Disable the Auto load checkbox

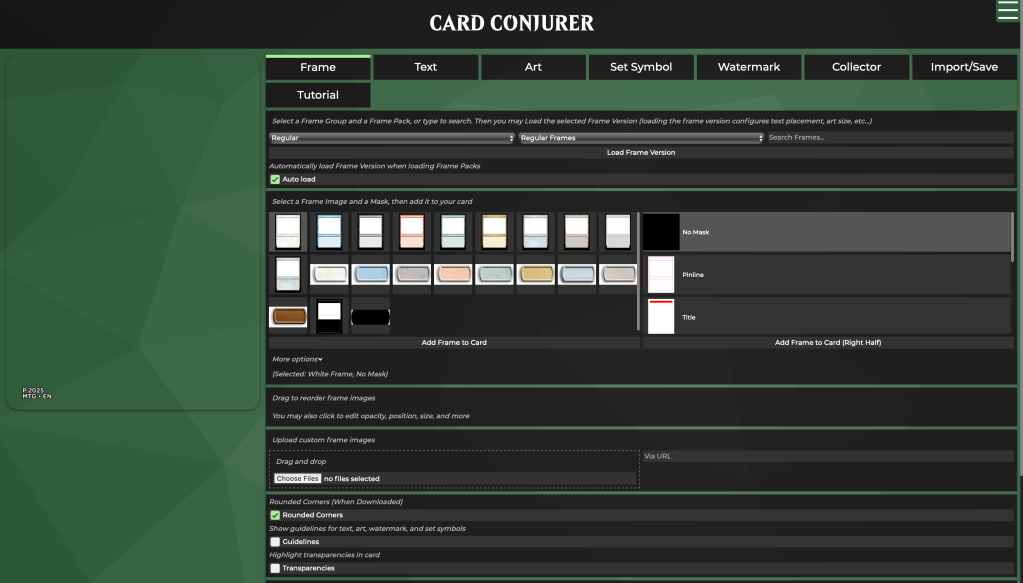click(275, 179)
